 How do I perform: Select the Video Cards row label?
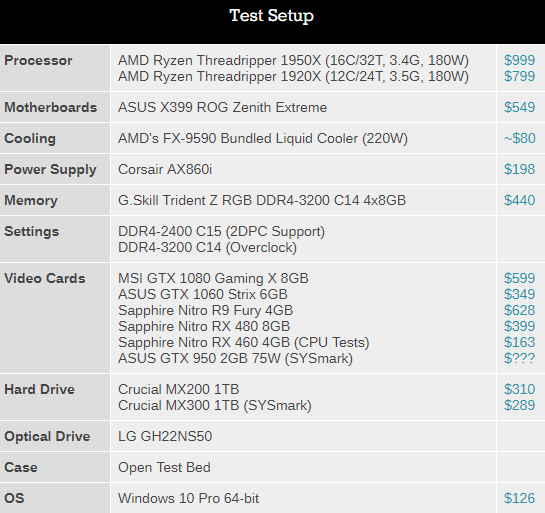pyautogui.click(x=45, y=278)
